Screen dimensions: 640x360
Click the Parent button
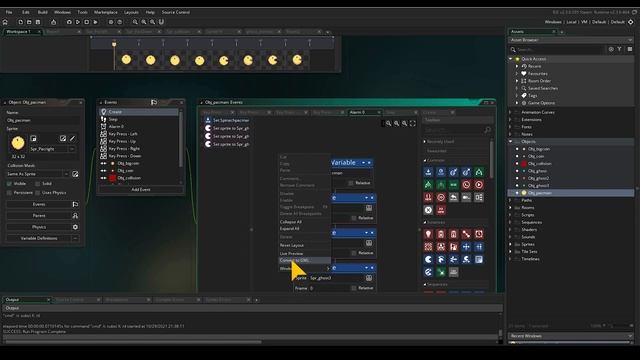(39, 216)
